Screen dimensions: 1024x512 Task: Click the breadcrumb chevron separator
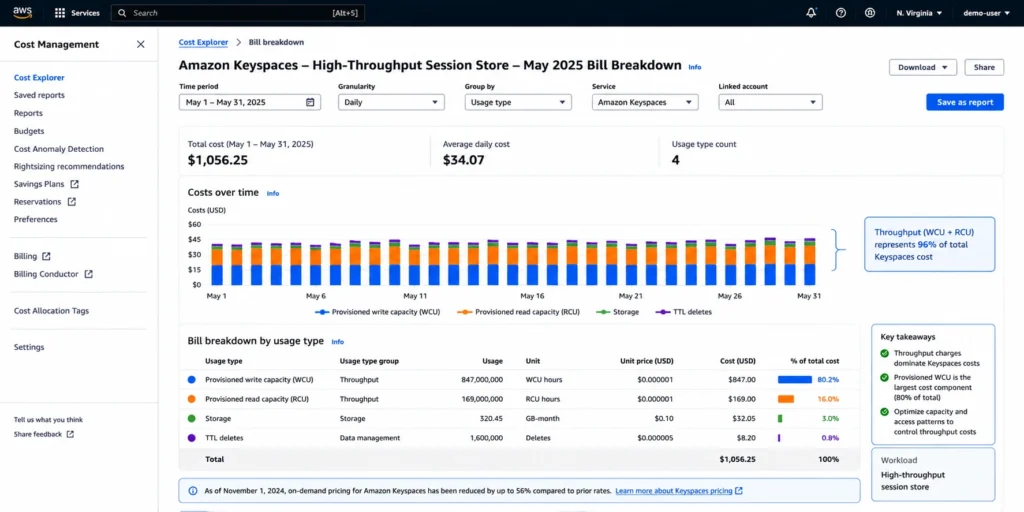[x=238, y=42]
